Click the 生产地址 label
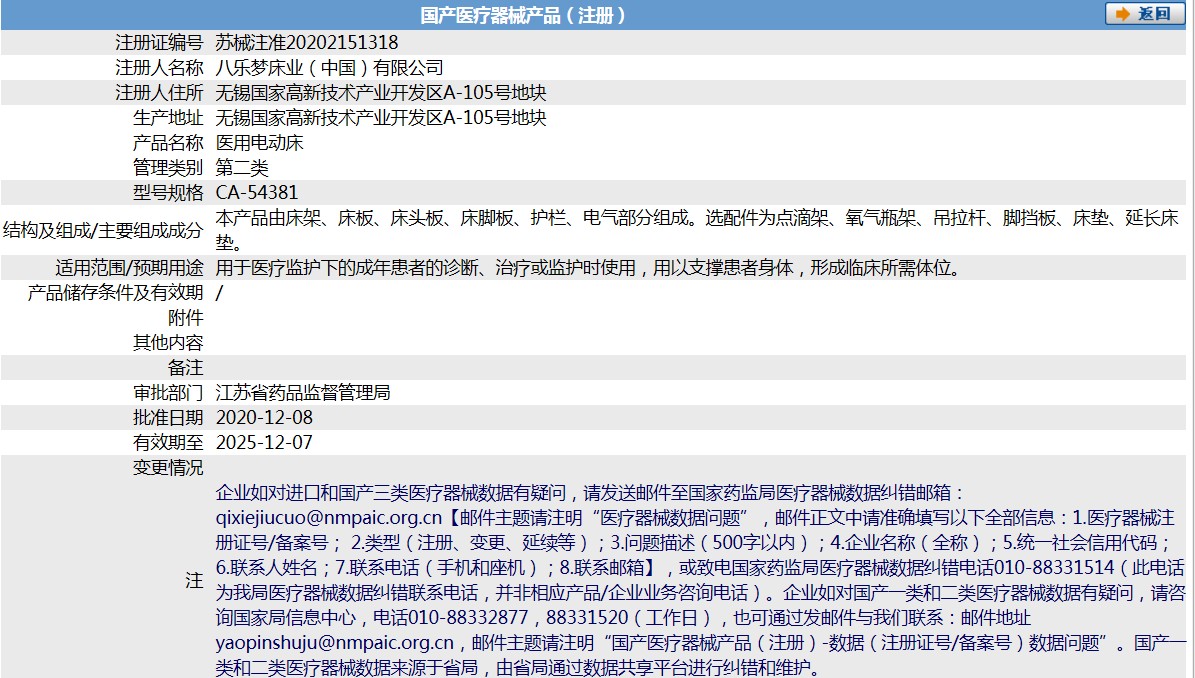 168,118
